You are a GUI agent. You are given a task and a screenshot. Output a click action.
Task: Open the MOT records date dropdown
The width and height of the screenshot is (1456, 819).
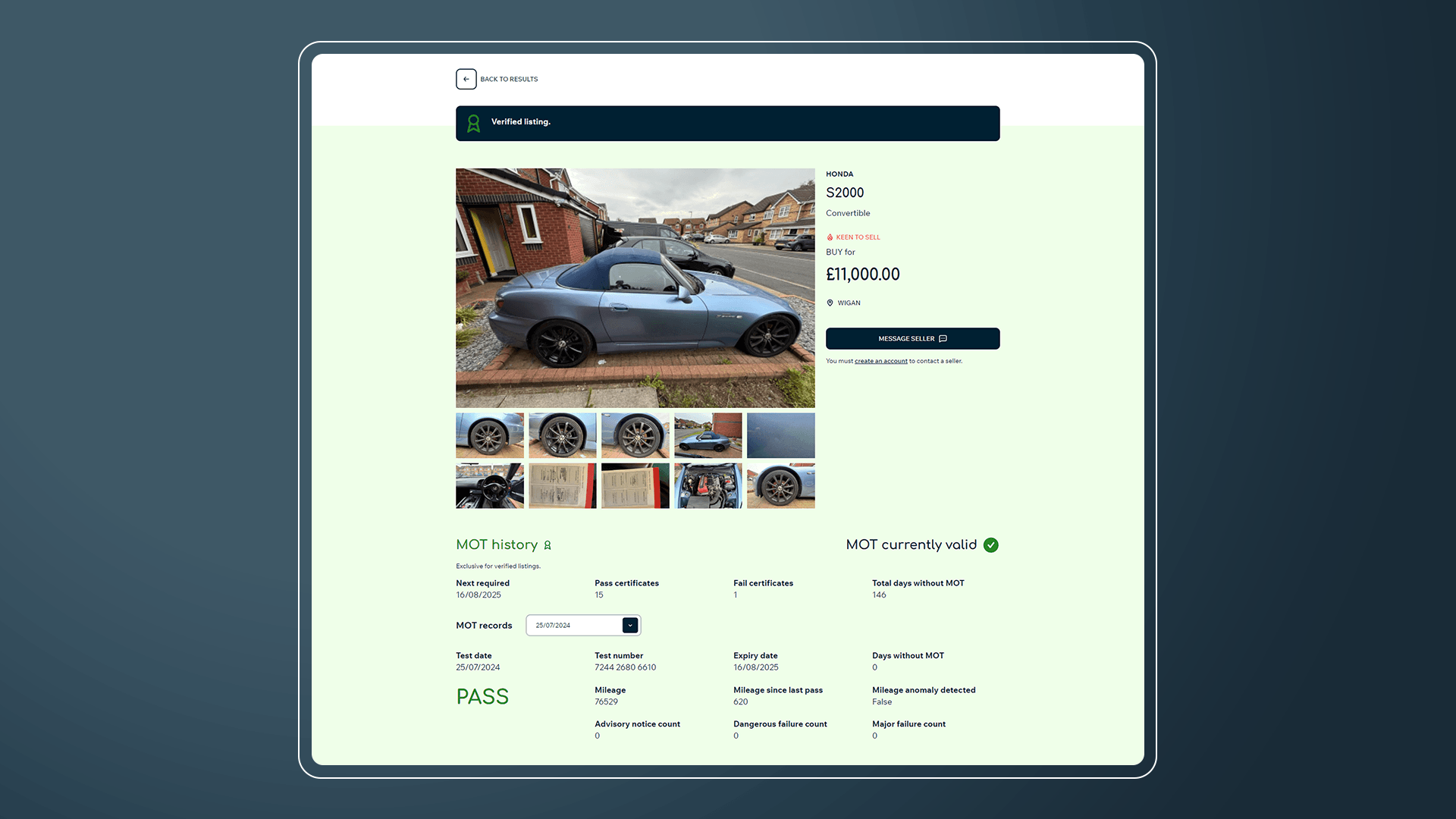[x=583, y=625]
